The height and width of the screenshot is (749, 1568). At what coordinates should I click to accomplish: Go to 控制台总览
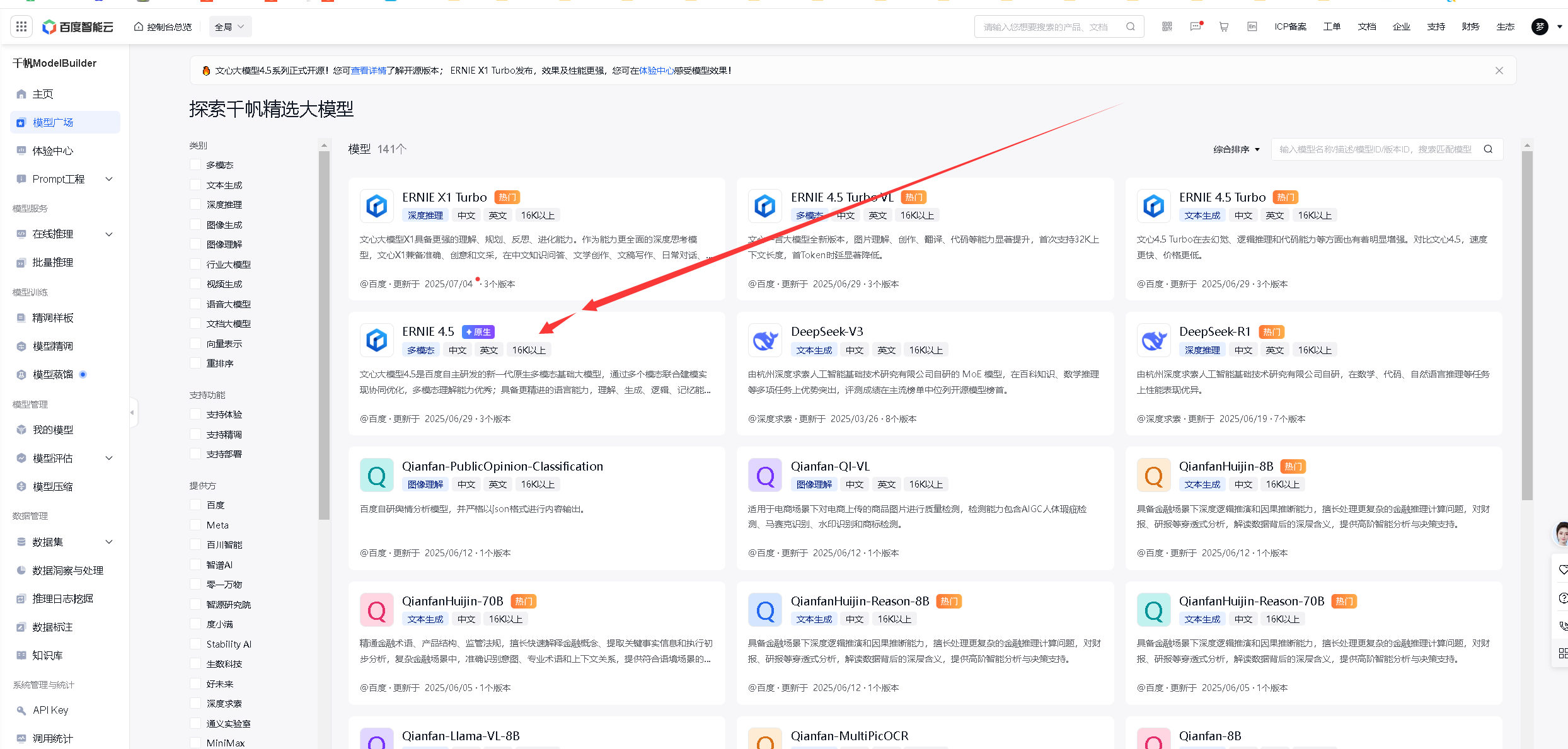[x=163, y=26]
